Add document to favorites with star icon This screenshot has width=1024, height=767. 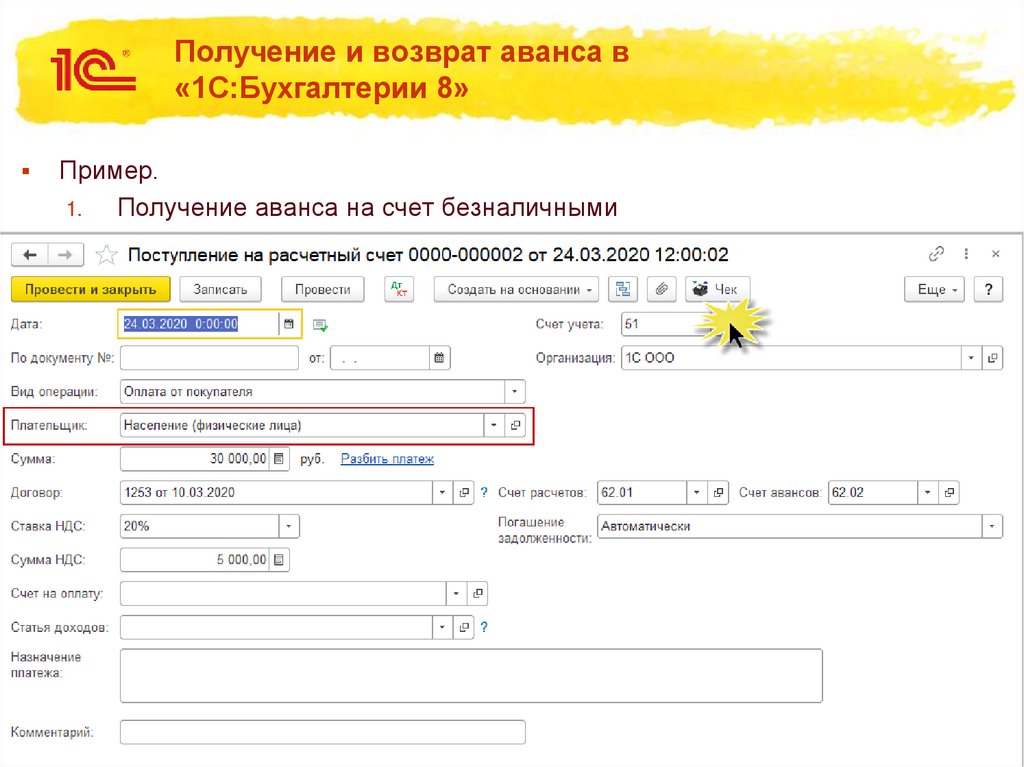tap(106, 255)
